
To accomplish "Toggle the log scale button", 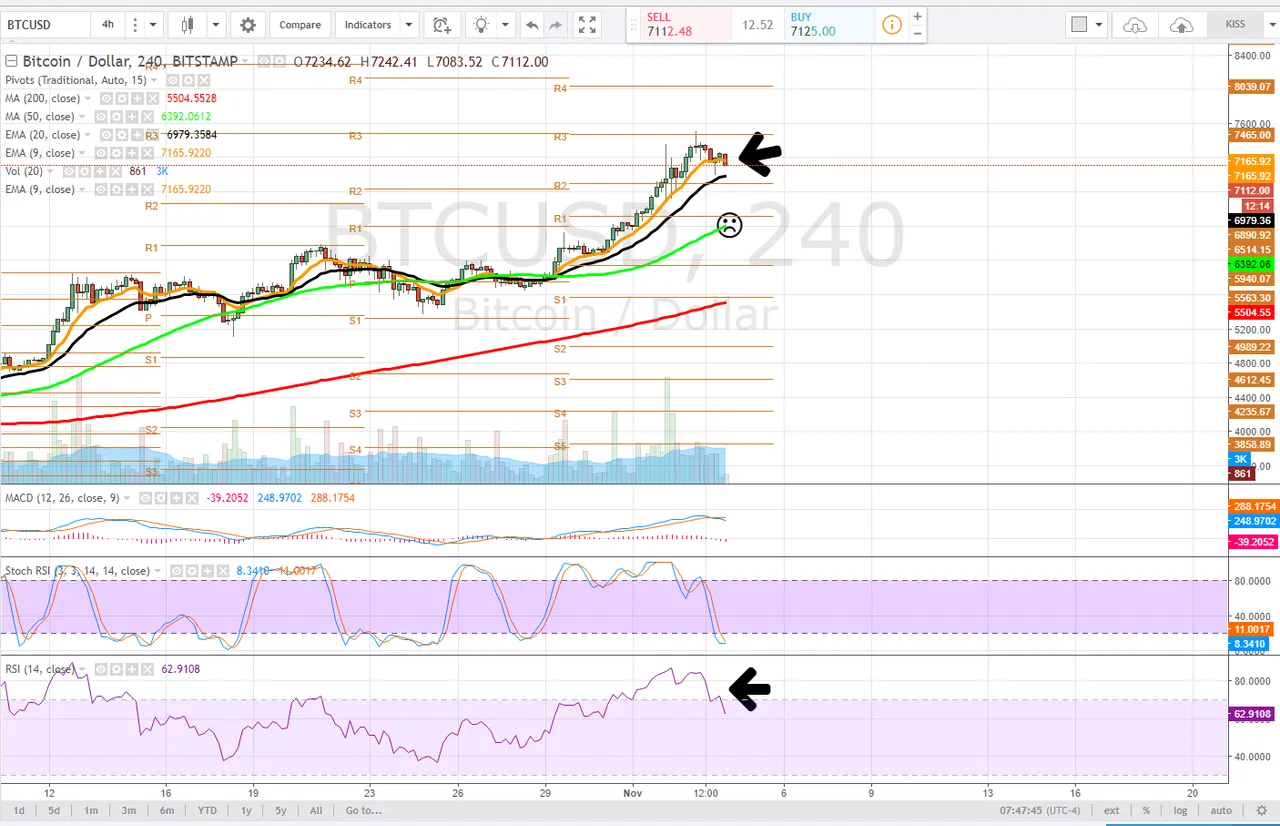I will [x=1181, y=810].
